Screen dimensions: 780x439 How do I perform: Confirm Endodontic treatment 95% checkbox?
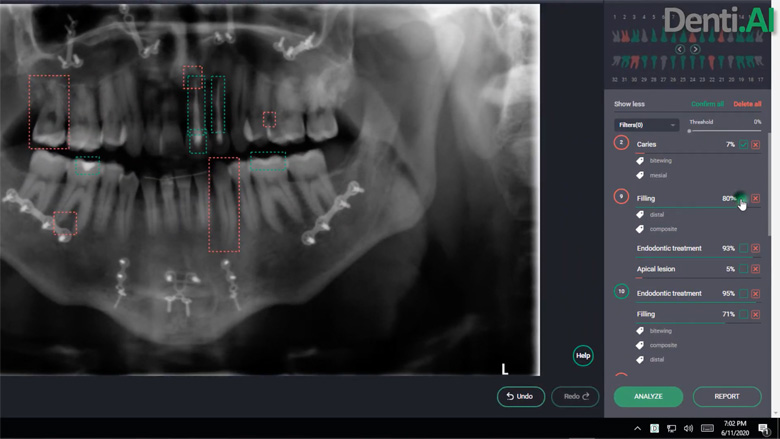[x=743, y=293]
